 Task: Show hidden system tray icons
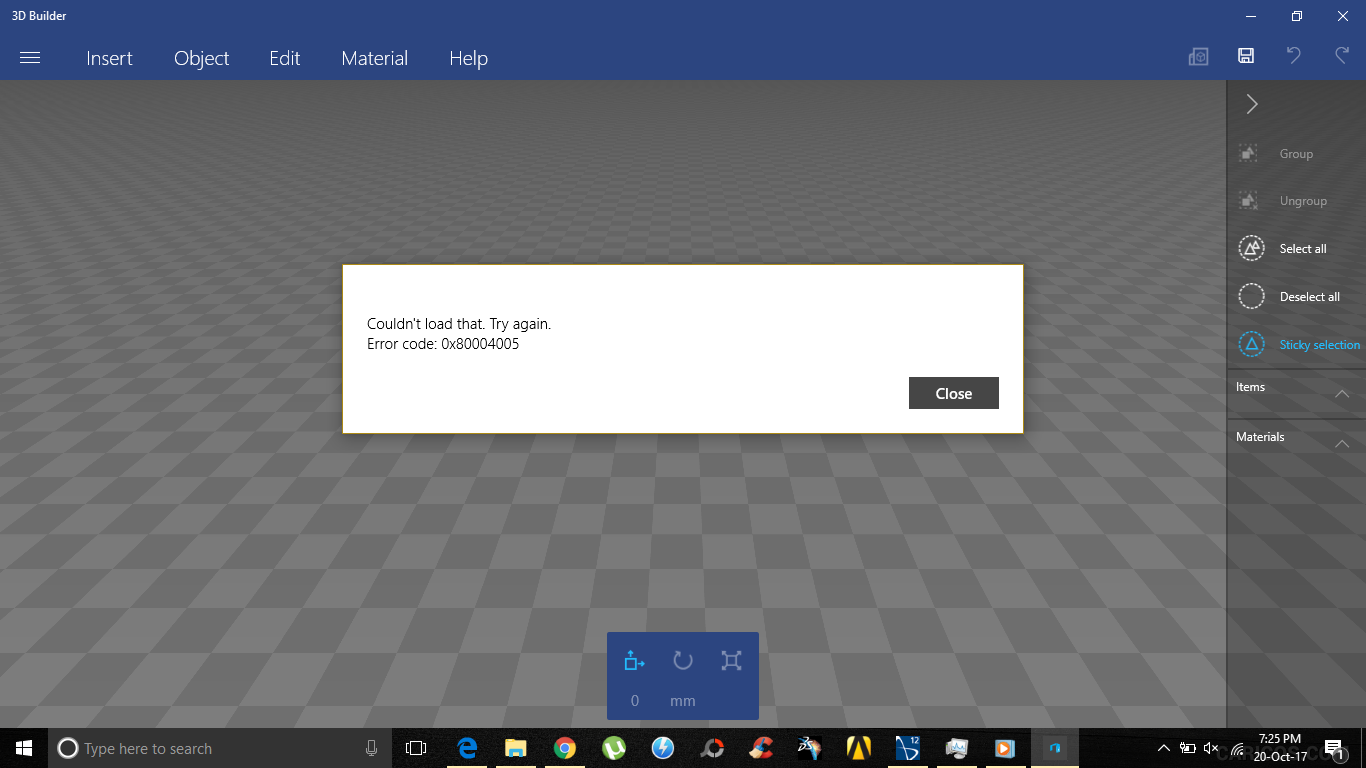pos(1163,748)
